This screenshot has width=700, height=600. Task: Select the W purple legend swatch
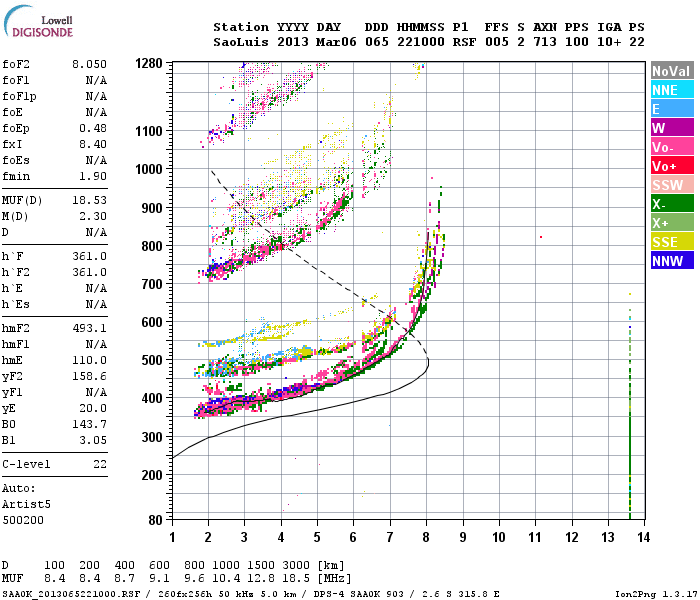click(672, 128)
